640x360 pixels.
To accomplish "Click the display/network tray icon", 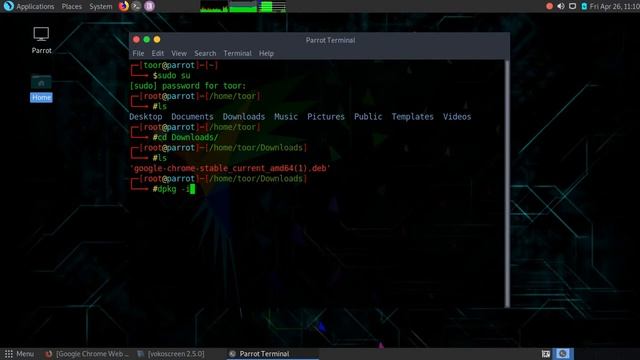I will pyautogui.click(x=572, y=6).
